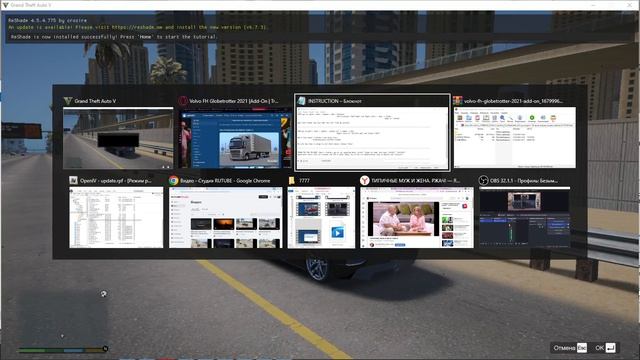Click the 'OBS 32.1.1 - Профиль' title text

click(524, 181)
